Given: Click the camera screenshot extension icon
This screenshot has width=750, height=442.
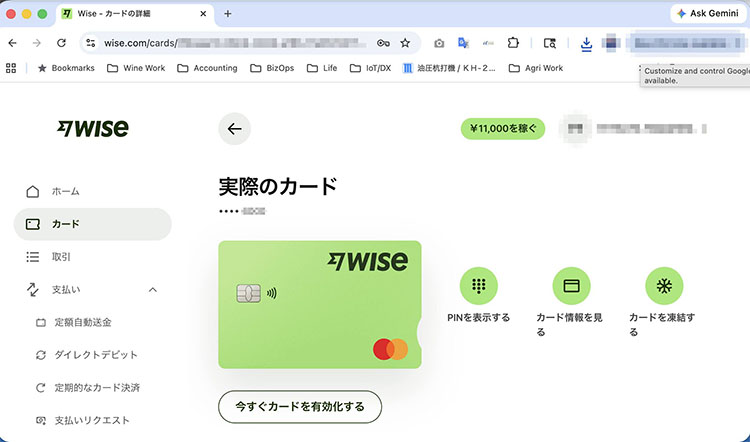Looking at the screenshot, I should (x=439, y=44).
